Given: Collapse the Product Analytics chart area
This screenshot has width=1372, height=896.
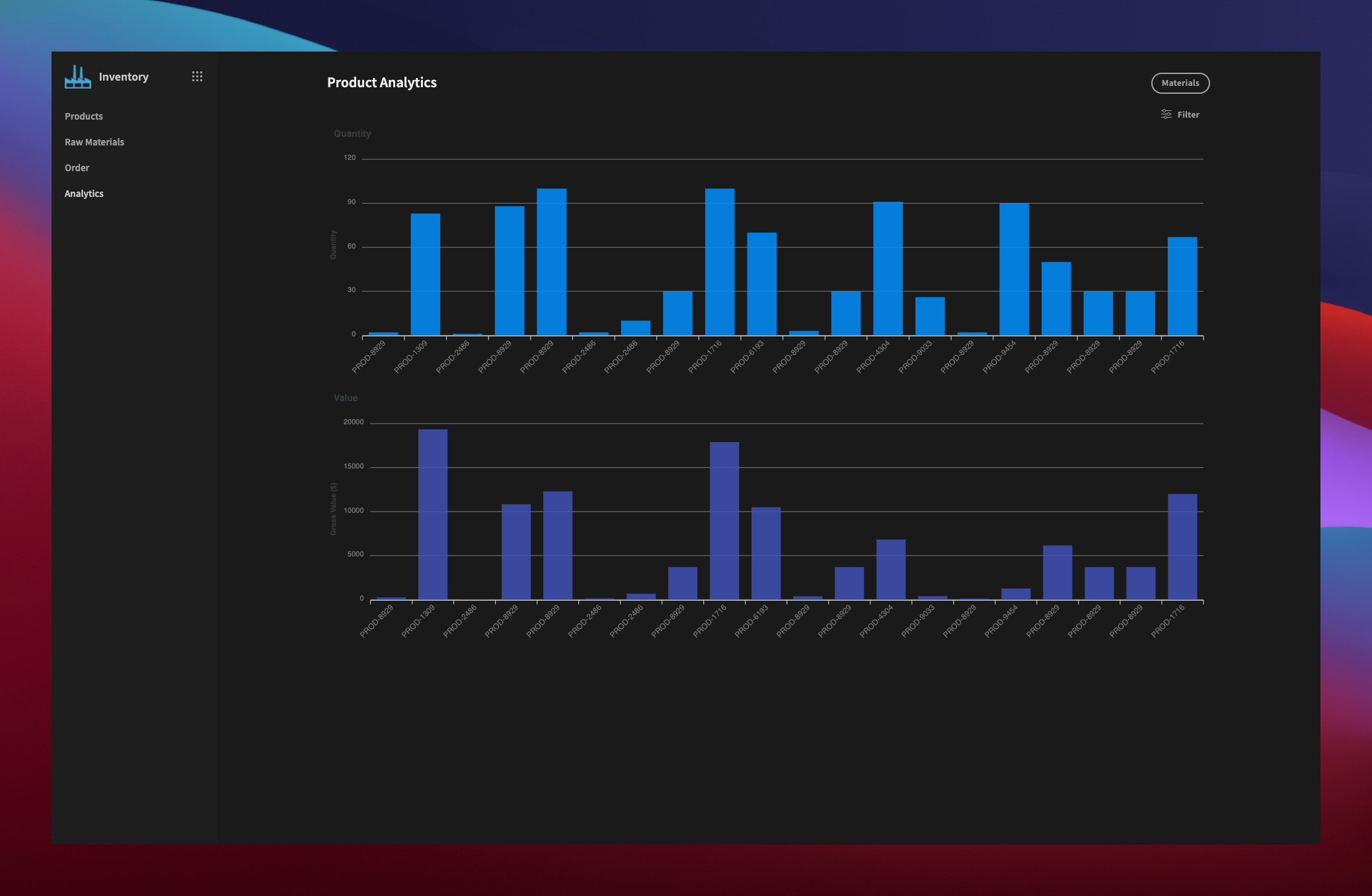Looking at the screenshot, I should click(x=381, y=83).
